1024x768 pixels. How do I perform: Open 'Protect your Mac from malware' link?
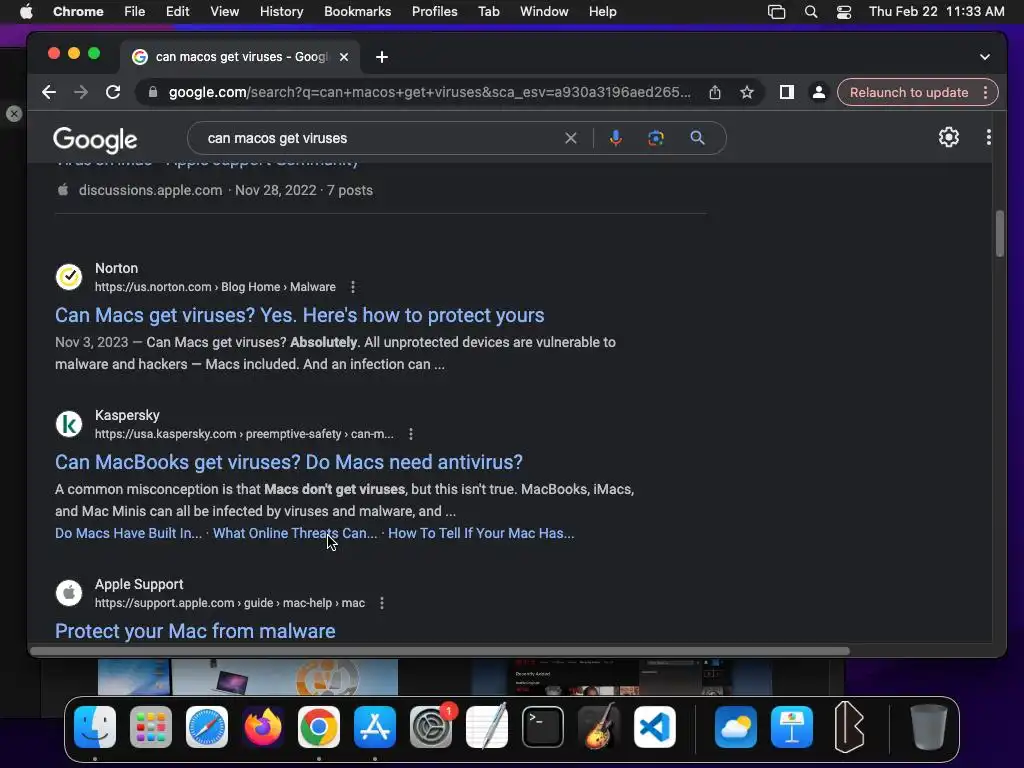[195, 631]
